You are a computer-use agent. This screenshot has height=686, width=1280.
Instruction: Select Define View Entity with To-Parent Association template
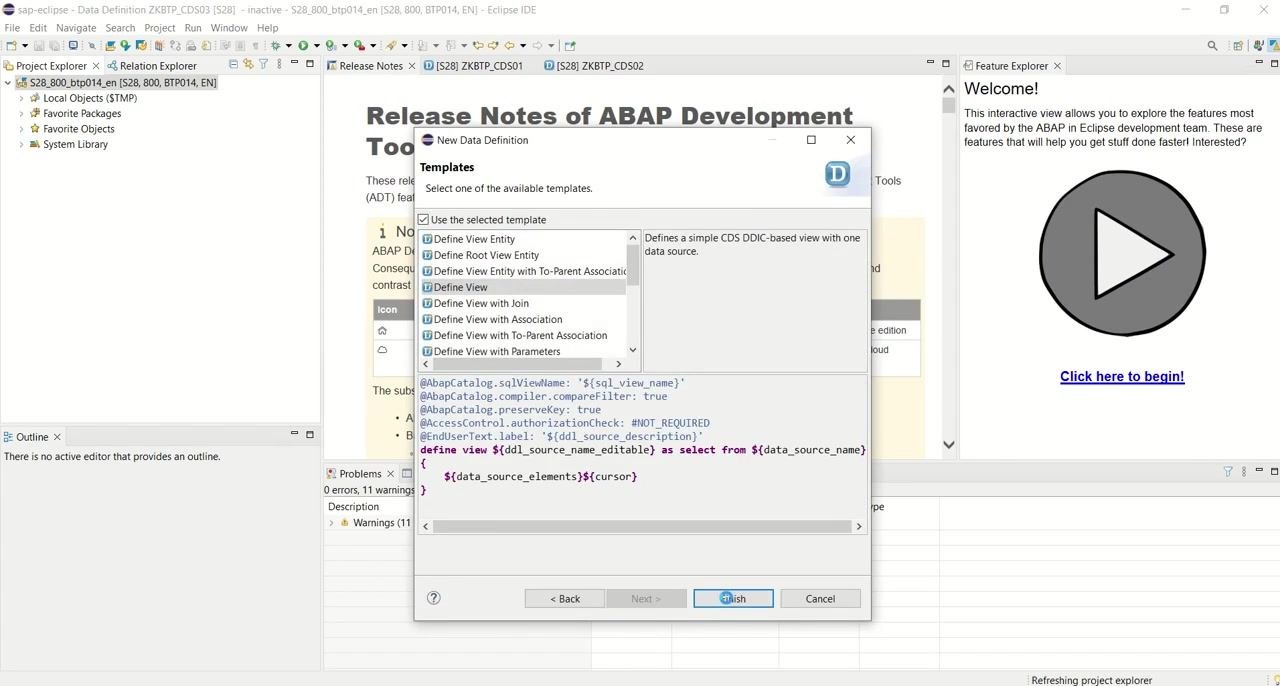(x=524, y=271)
